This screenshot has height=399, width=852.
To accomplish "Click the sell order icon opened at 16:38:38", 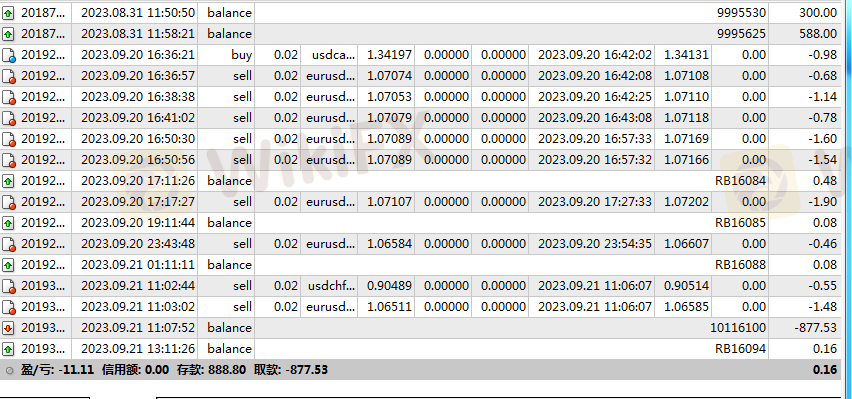I will (9, 97).
